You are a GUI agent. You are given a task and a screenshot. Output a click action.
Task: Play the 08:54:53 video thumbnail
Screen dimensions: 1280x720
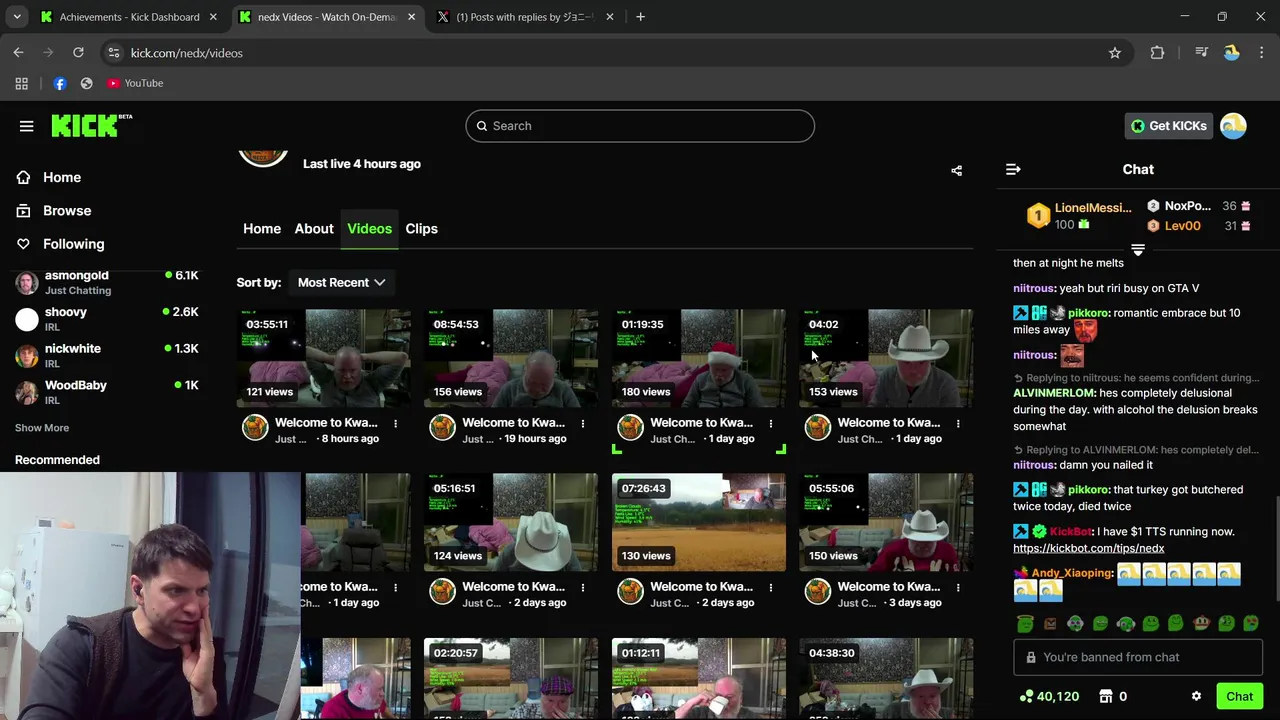point(511,358)
